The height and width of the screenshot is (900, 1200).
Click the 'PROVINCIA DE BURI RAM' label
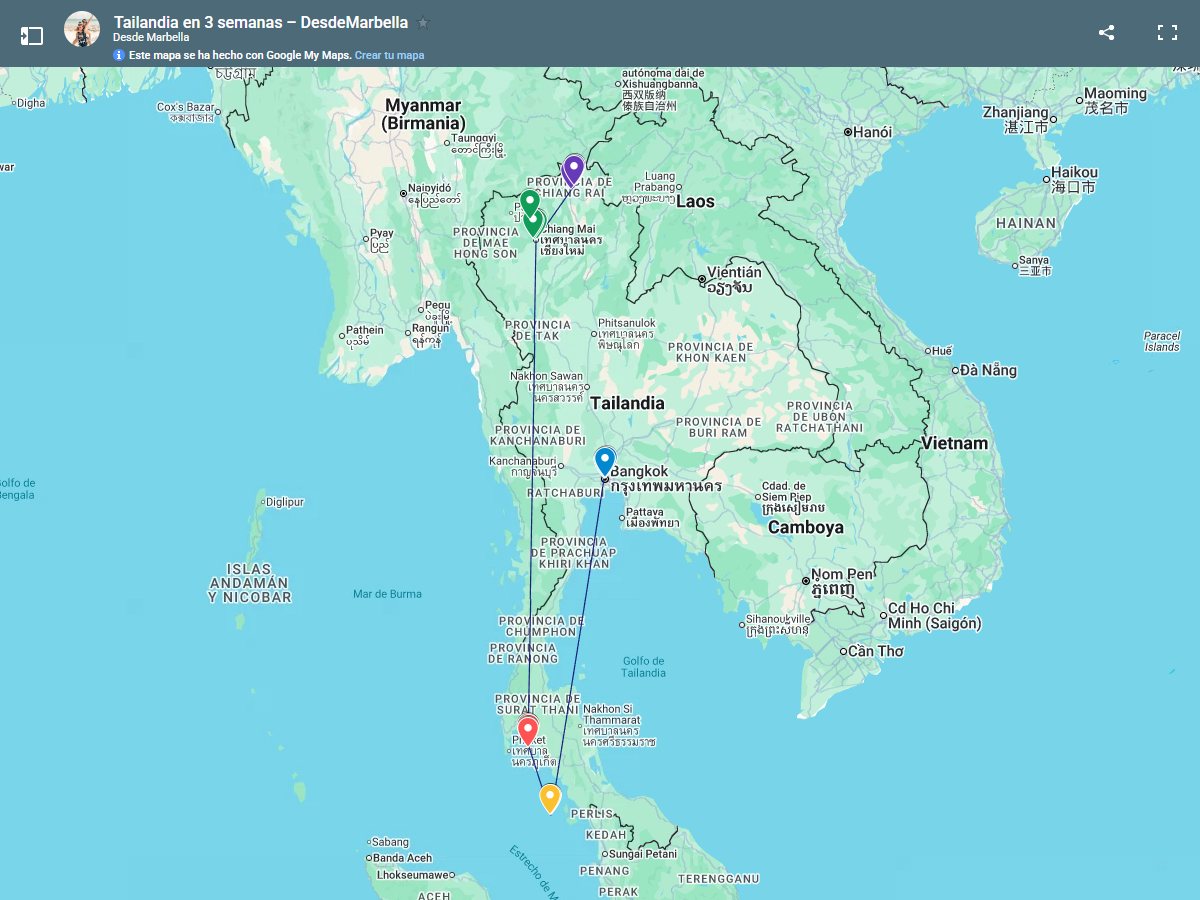coord(719,427)
